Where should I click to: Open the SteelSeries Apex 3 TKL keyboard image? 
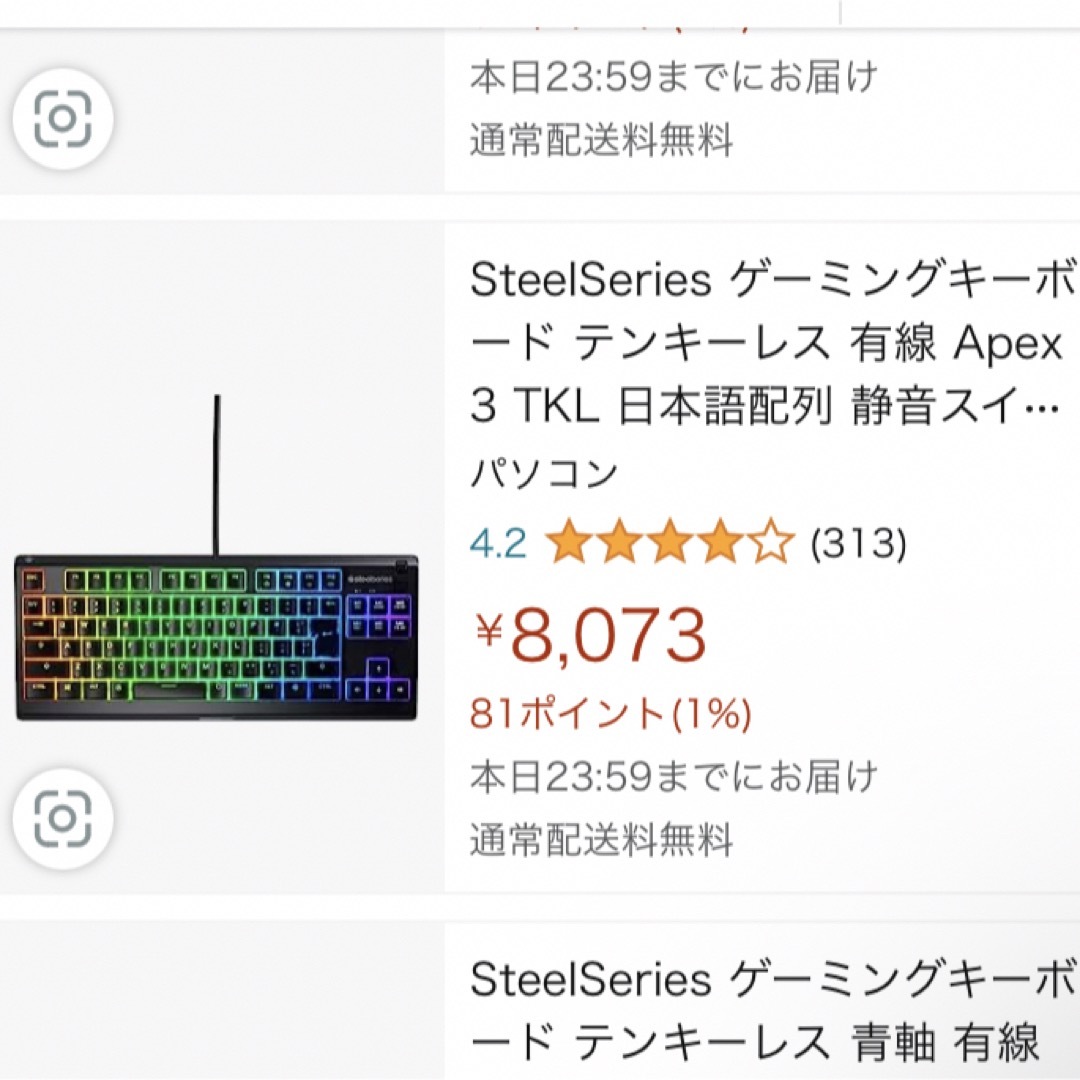point(216,558)
